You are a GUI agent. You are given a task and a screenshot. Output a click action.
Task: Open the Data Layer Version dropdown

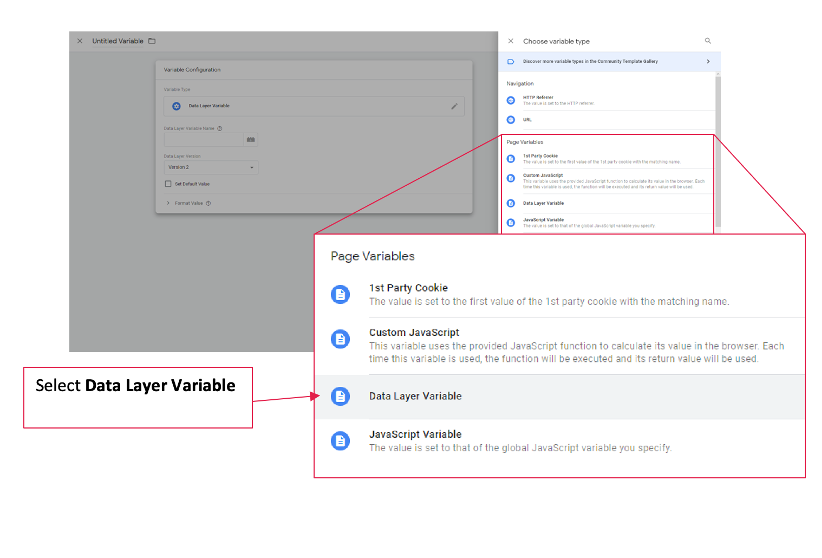click(x=210, y=167)
